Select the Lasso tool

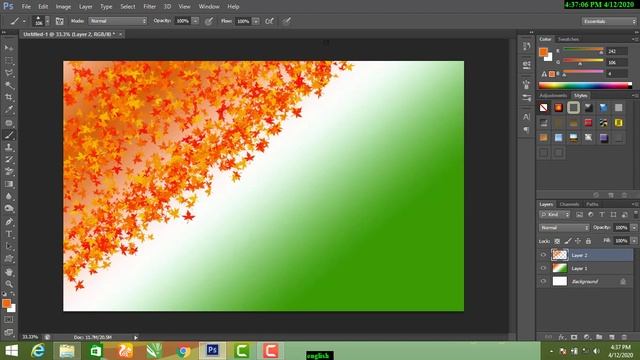tap(9, 73)
